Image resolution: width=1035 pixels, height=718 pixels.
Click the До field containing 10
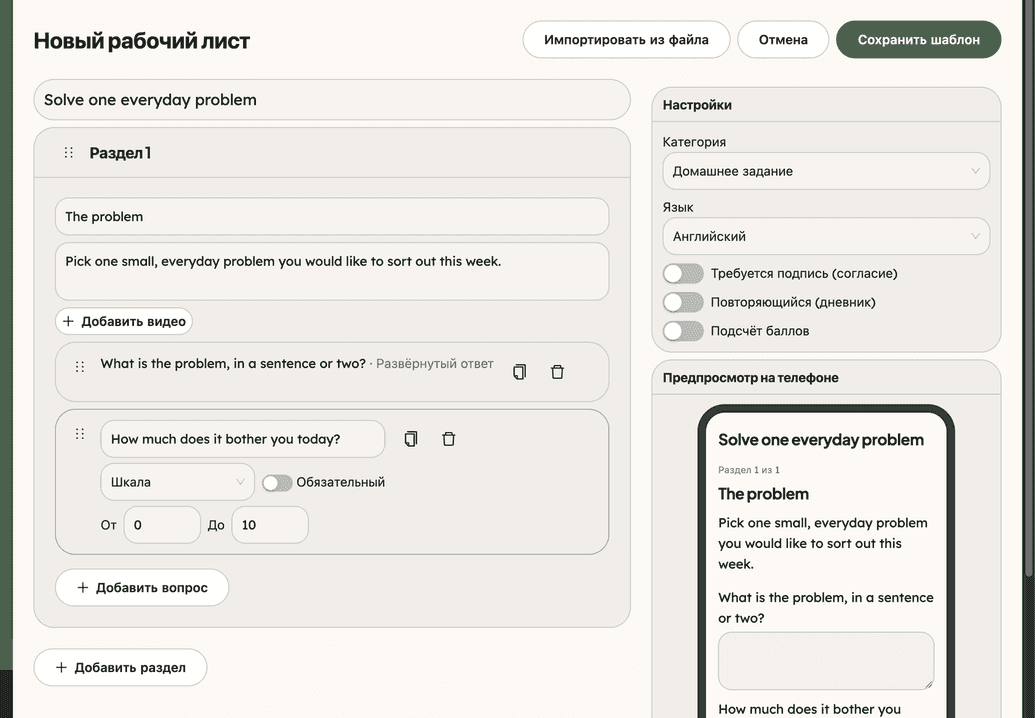[x=270, y=525]
